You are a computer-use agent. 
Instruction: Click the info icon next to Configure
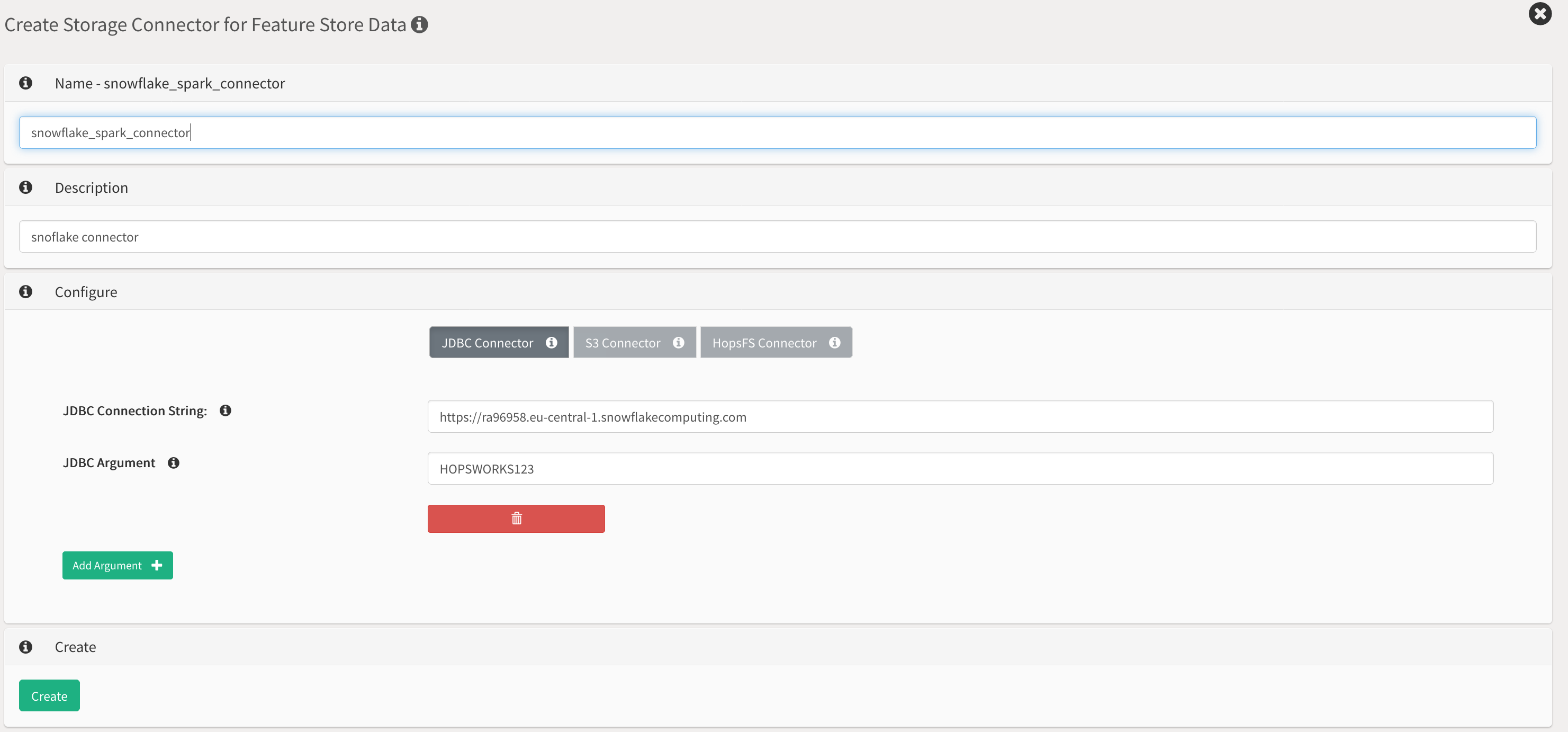pos(25,291)
